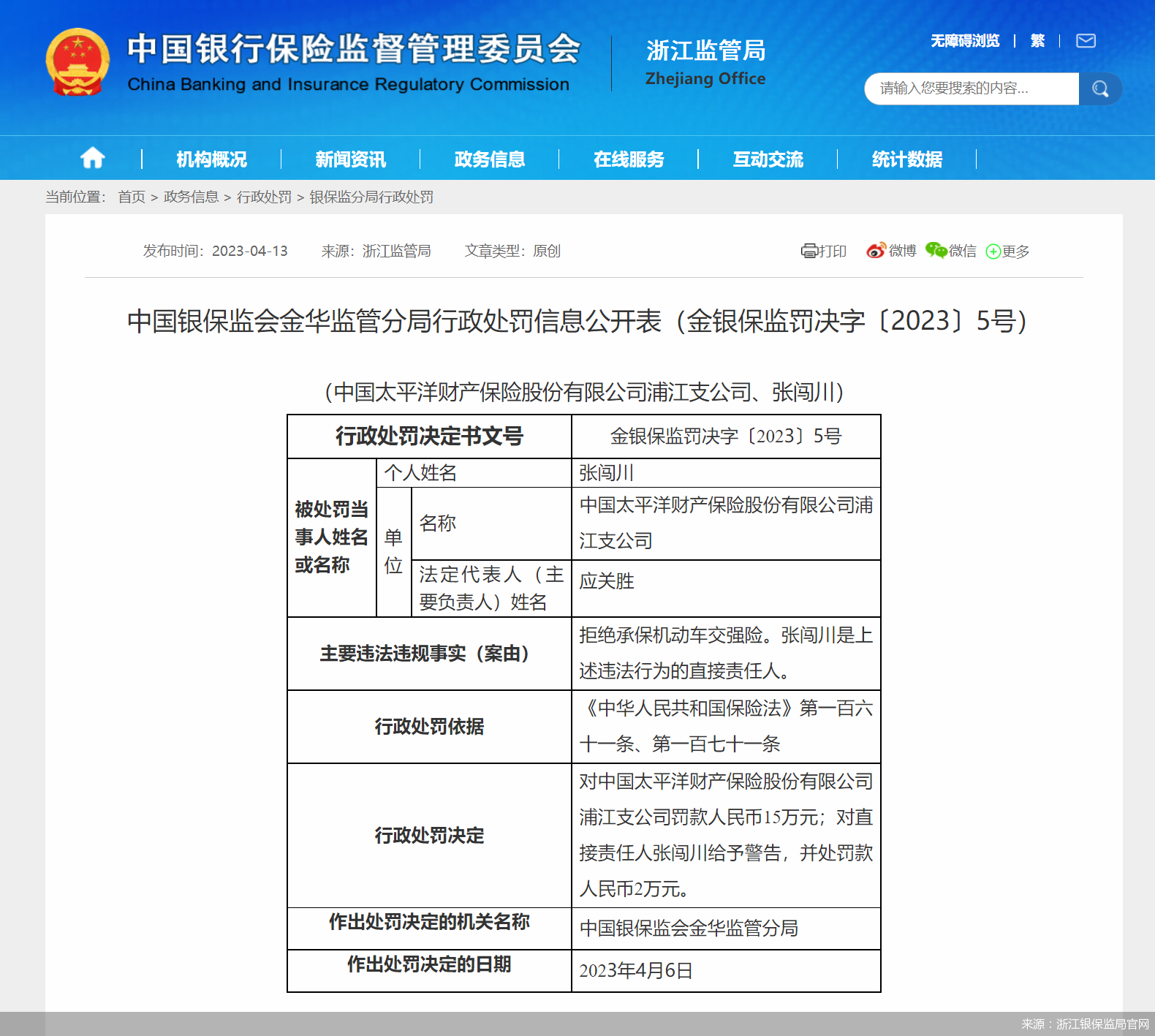Click the 中国银行保险监督管理委员会 site title
The width and height of the screenshot is (1155, 1036).
pyautogui.click(x=354, y=49)
